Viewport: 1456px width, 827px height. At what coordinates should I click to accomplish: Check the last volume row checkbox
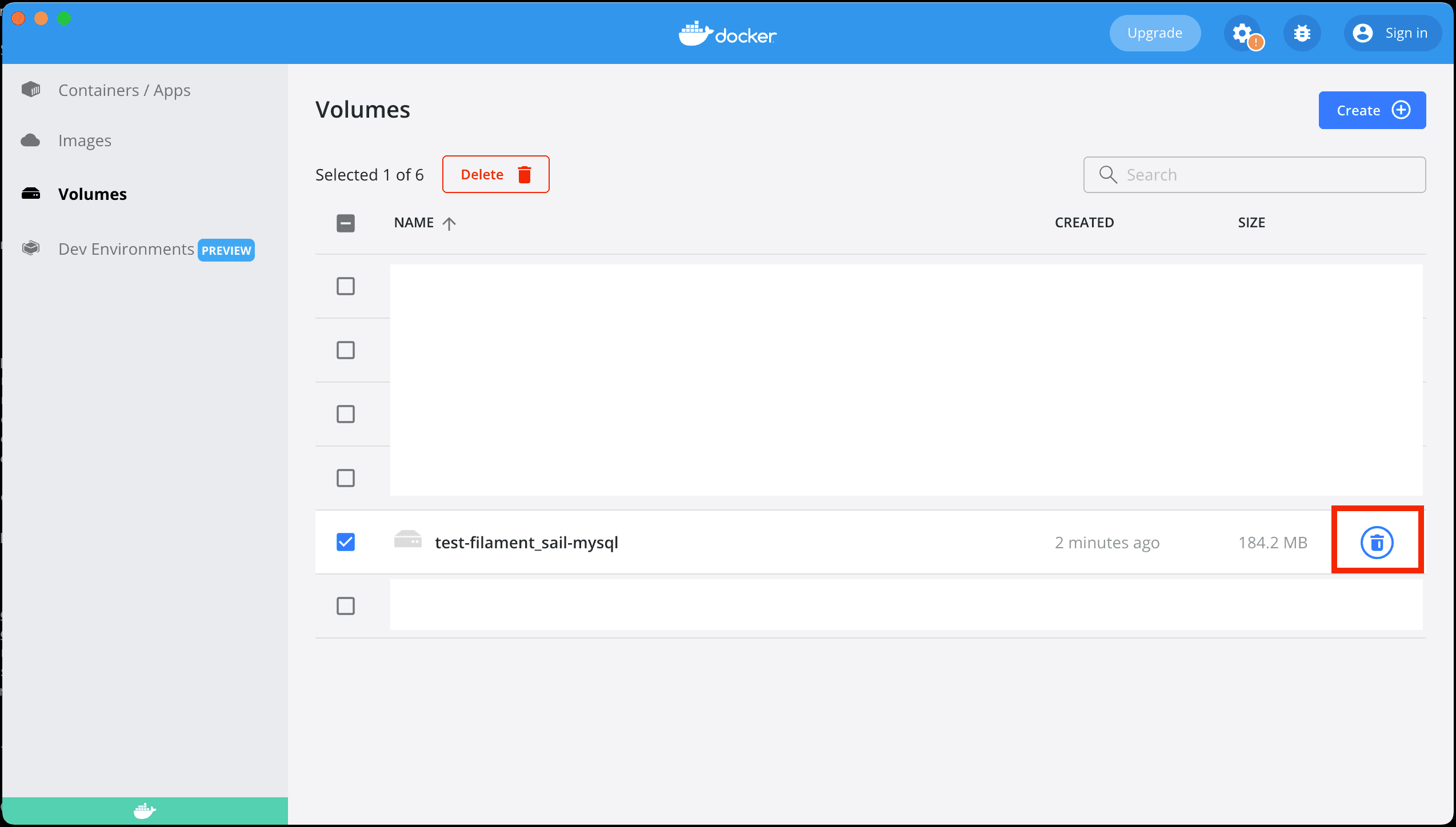click(x=346, y=606)
